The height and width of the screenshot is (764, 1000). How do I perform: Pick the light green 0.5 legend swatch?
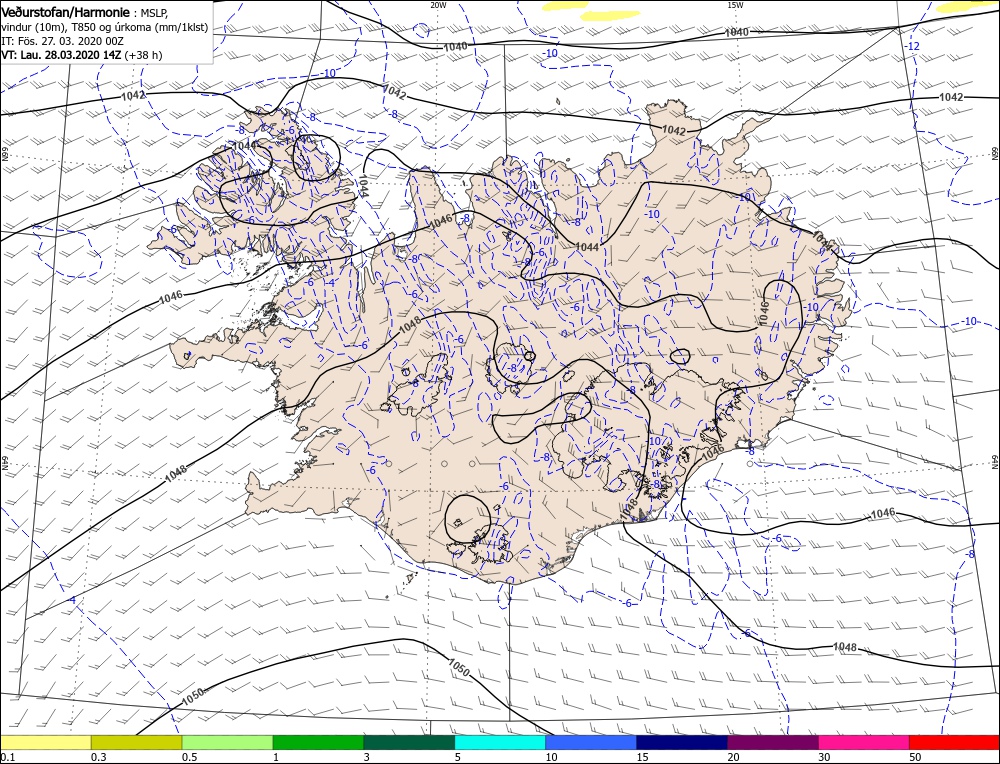(x=227, y=742)
